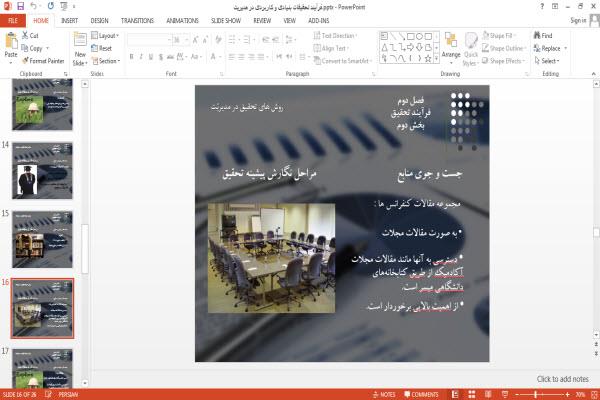The image size is (600, 400).
Task: Toggle Bold formatting
Action: click(x=131, y=57)
